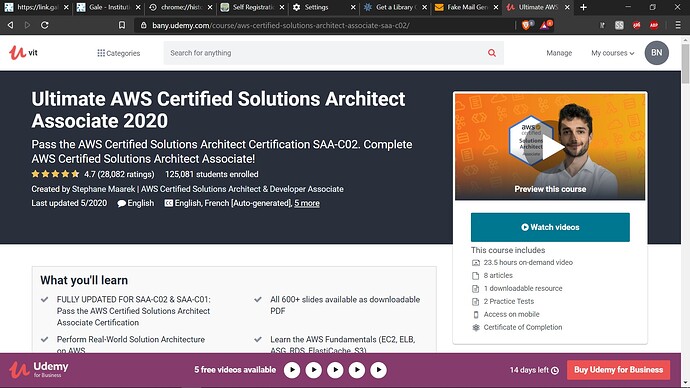Click the five-star rating icons
690x388 pixels.
[55, 174]
